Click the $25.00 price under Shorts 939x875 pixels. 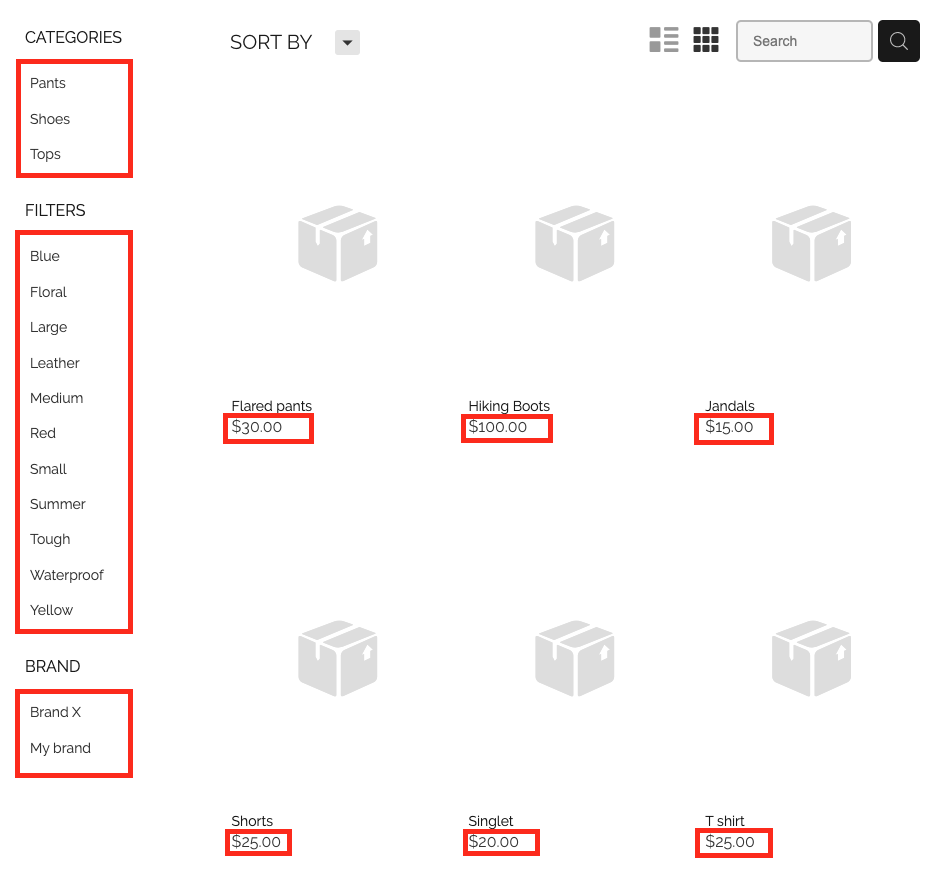256,842
